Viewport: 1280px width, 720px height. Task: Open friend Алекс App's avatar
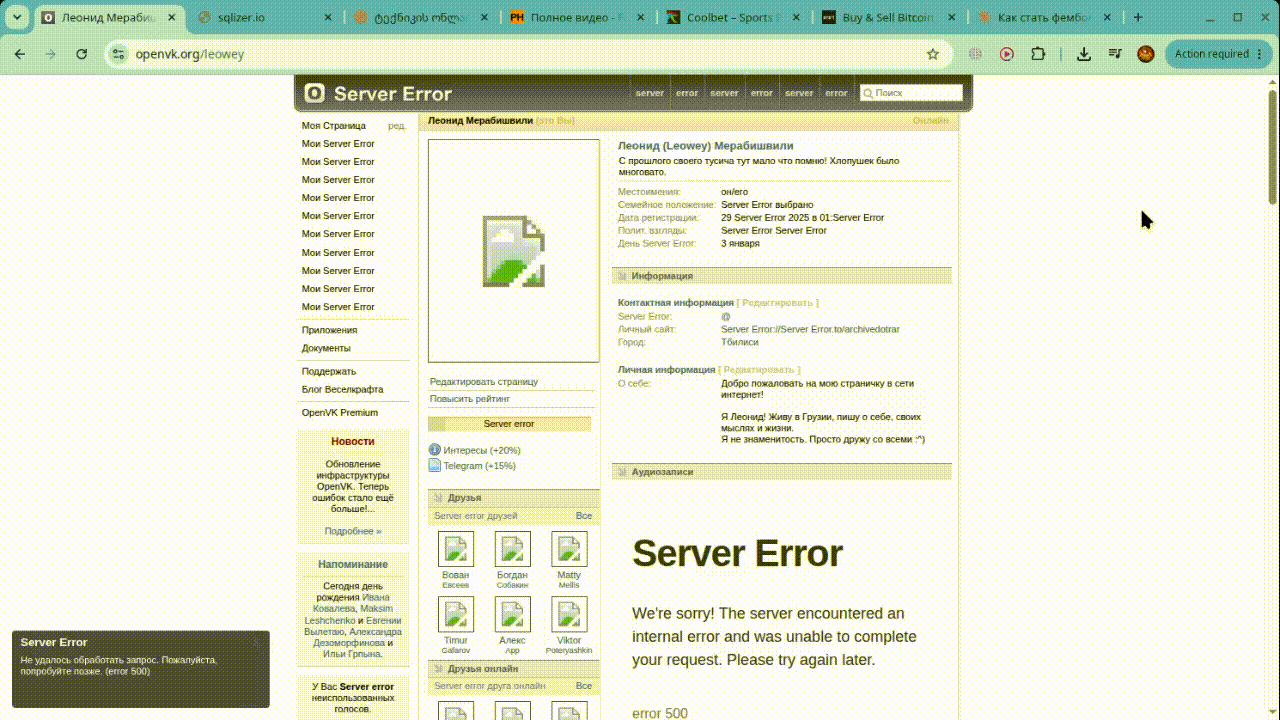[x=513, y=614]
